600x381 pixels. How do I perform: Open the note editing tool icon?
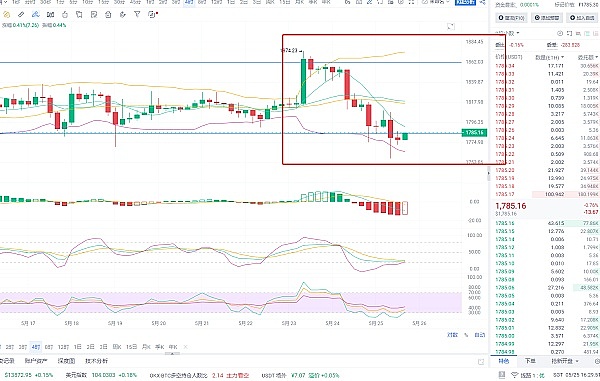(94, 15)
